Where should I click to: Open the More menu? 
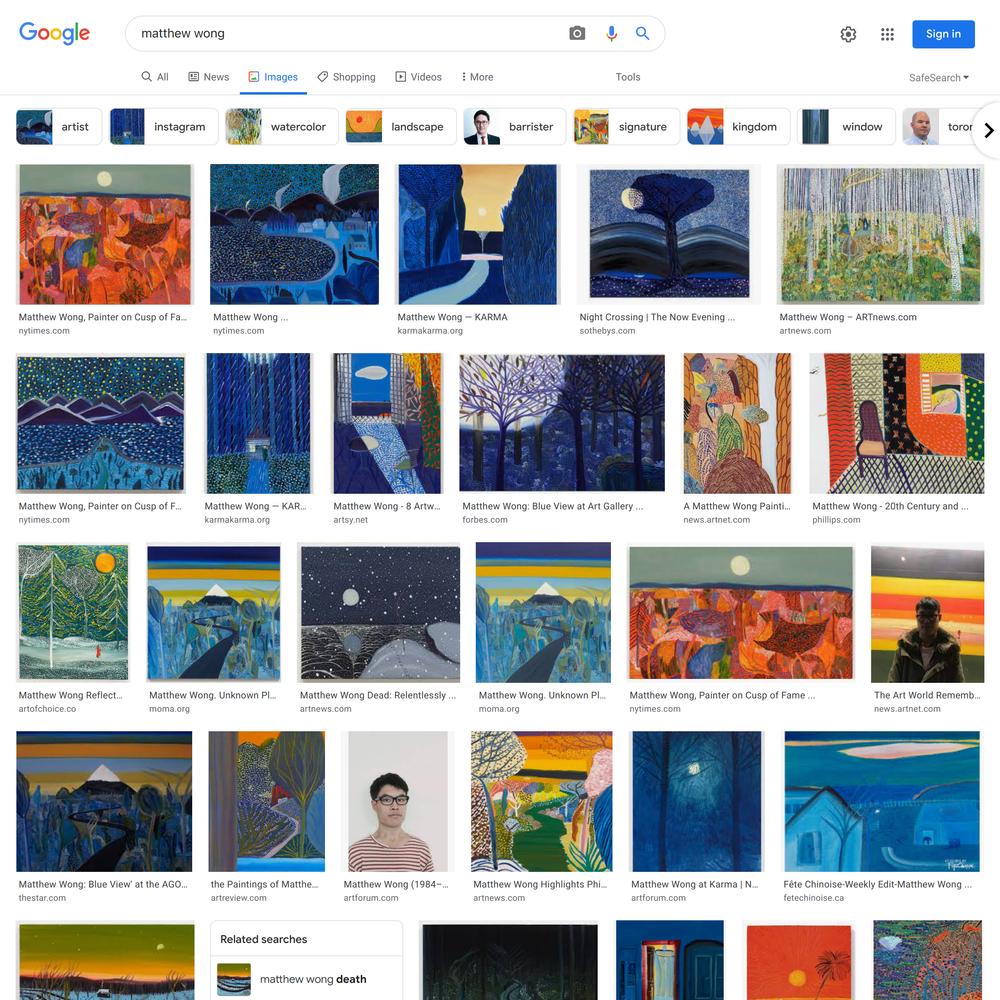(476, 77)
